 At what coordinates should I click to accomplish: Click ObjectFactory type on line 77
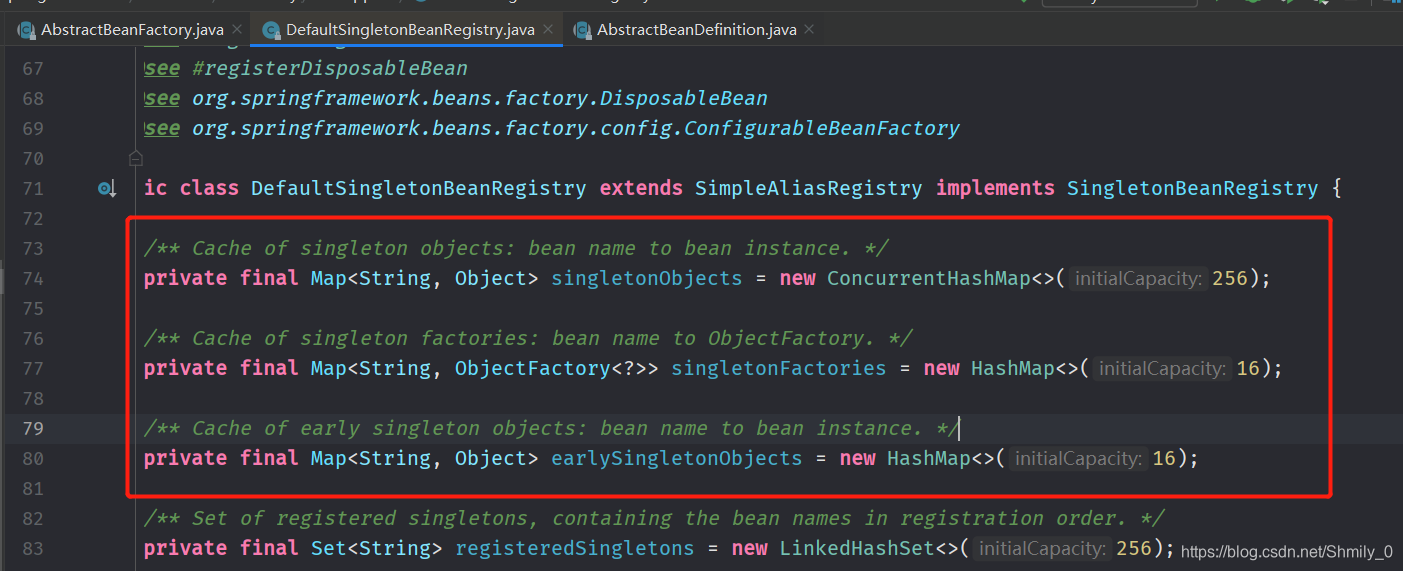coord(533,368)
